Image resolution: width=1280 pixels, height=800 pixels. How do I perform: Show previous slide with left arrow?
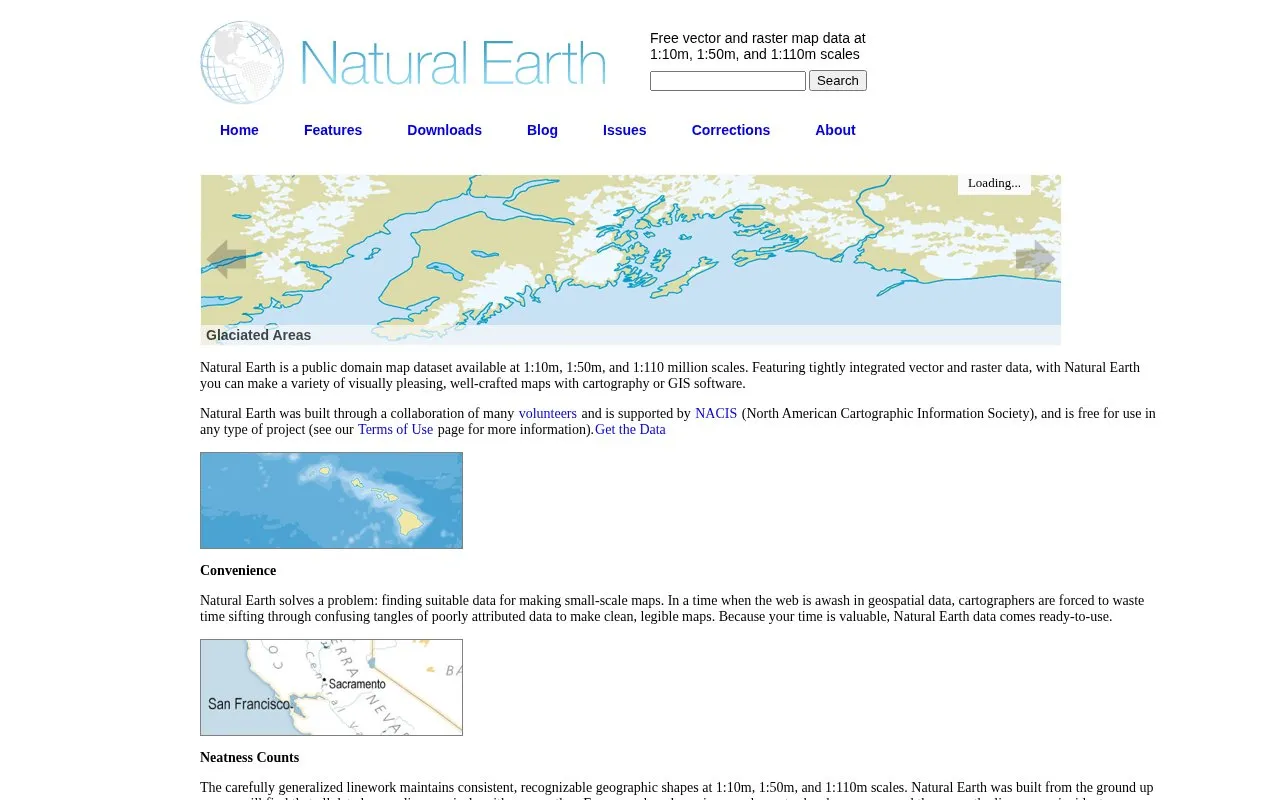(x=226, y=259)
